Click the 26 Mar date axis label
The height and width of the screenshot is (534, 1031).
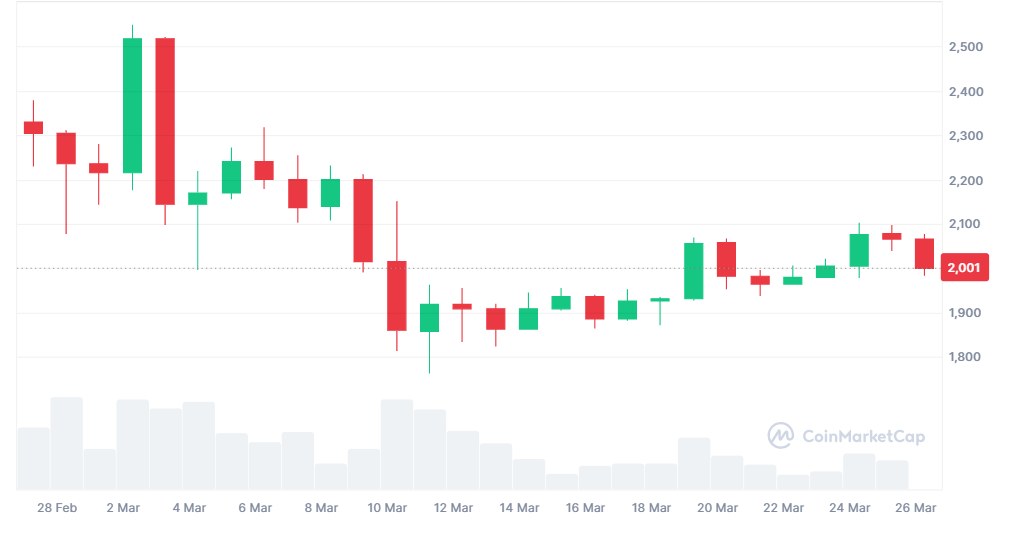click(x=915, y=508)
